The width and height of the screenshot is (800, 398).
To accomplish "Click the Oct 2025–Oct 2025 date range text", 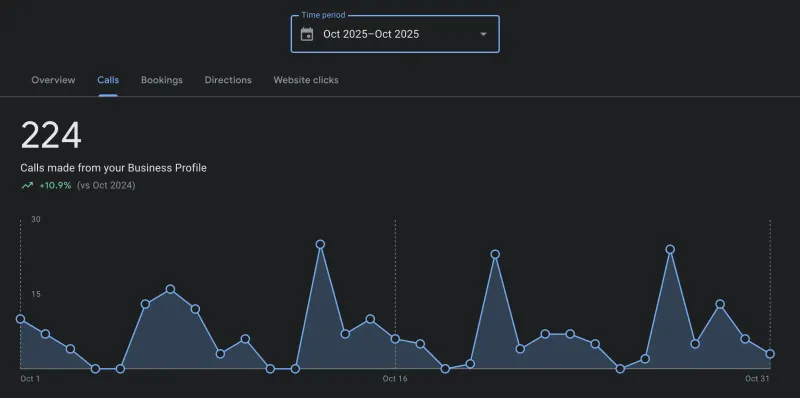I will tap(371, 35).
